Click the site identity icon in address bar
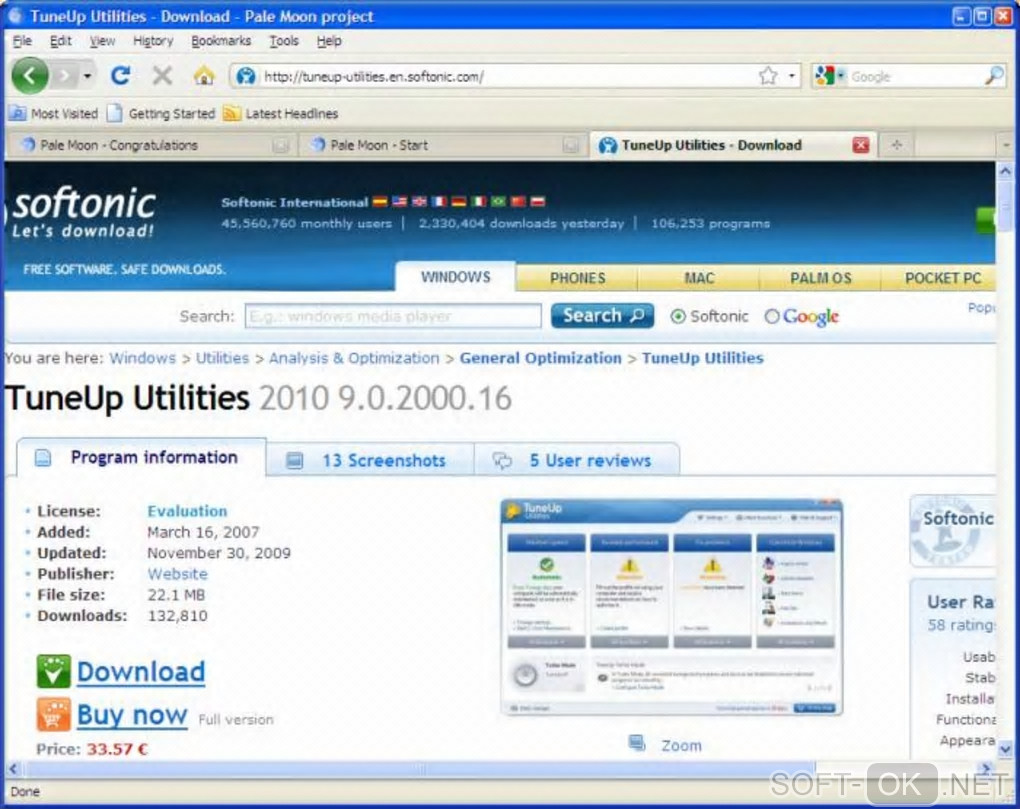Viewport: 1020px width, 809px height. 245,77
